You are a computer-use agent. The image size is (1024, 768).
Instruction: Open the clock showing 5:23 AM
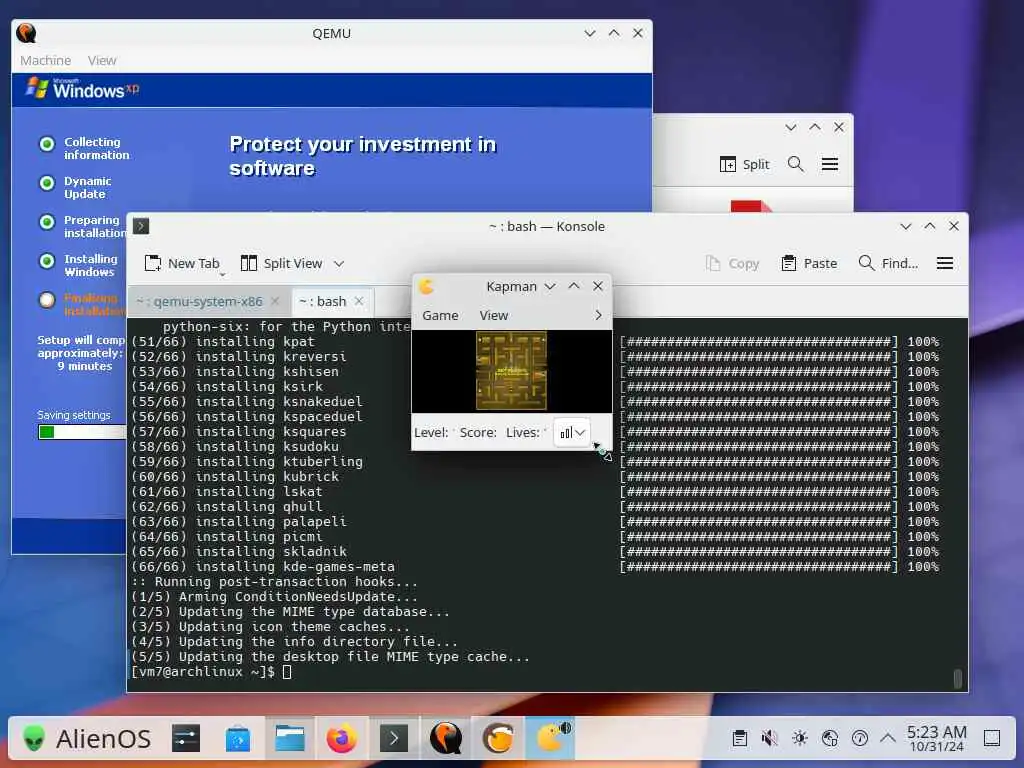click(936, 739)
